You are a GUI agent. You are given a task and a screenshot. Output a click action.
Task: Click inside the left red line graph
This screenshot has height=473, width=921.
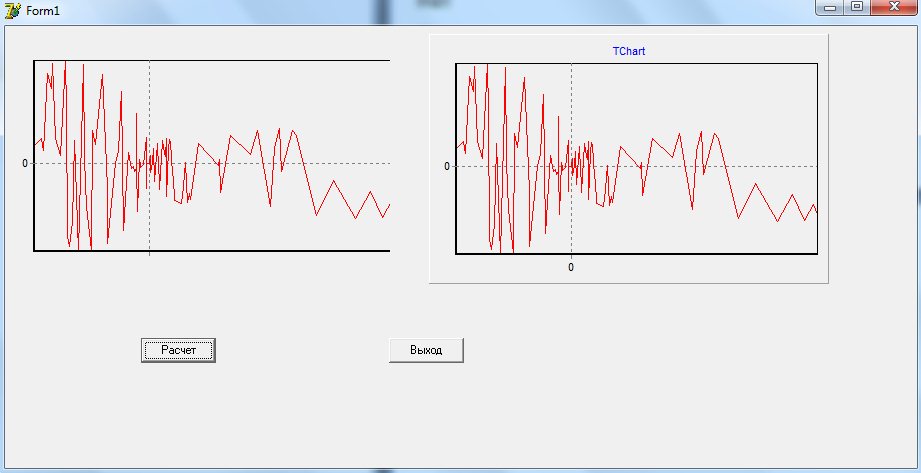click(x=212, y=156)
